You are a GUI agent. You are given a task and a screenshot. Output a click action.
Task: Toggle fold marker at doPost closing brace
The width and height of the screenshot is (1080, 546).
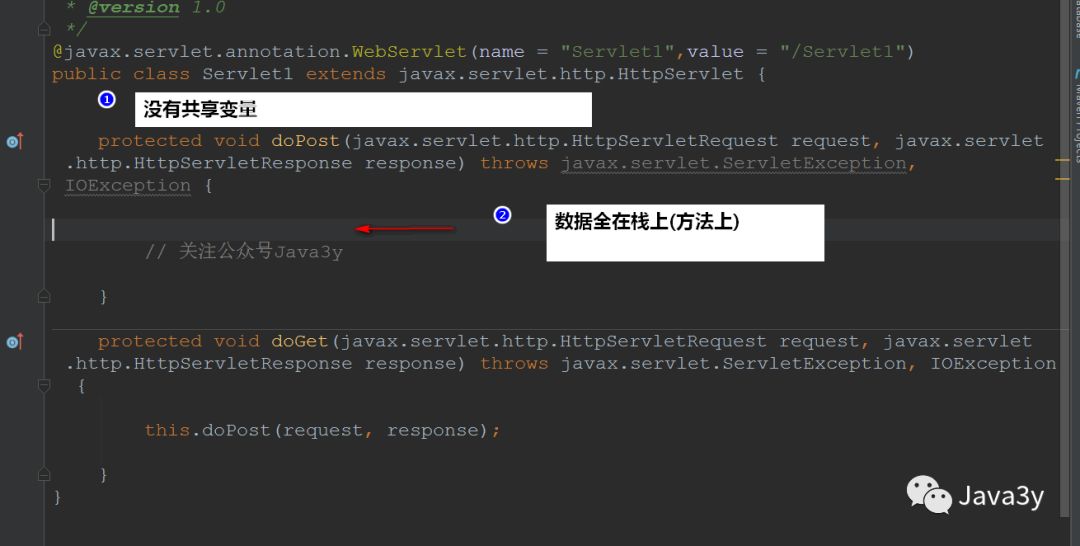(44, 297)
